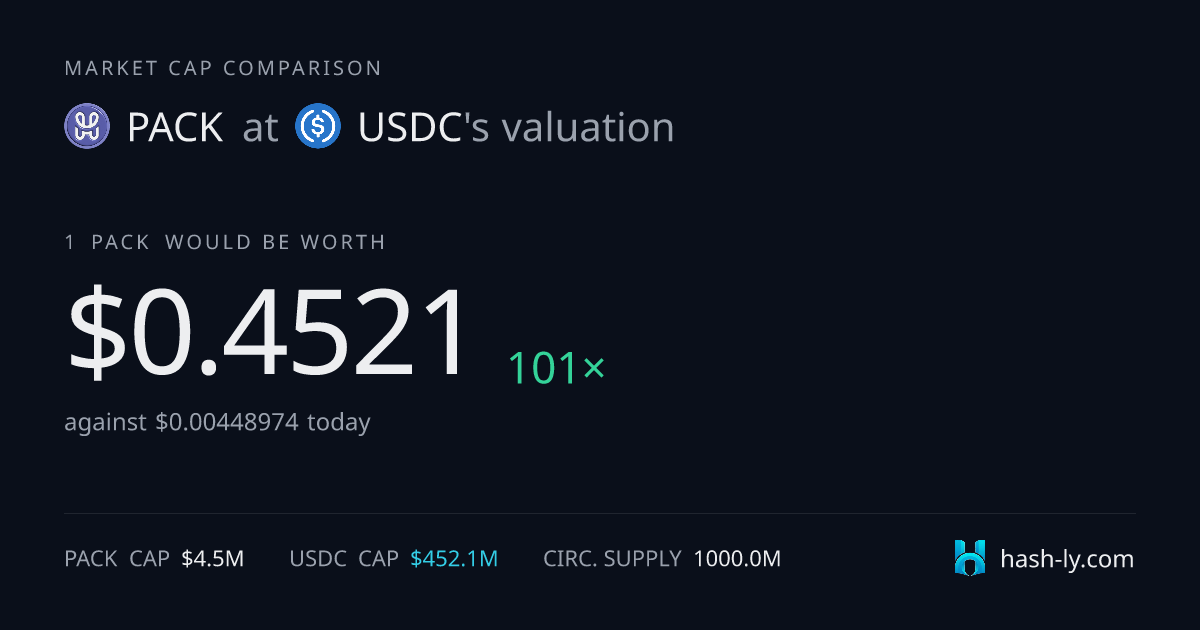Click the horizontal divider above the stats

(x=600, y=514)
